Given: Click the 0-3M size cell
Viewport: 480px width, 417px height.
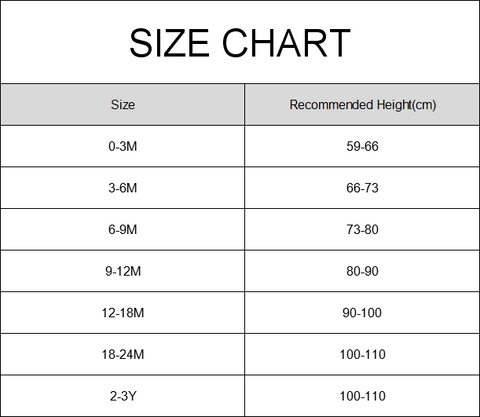Looking at the screenshot, I should (x=123, y=146).
